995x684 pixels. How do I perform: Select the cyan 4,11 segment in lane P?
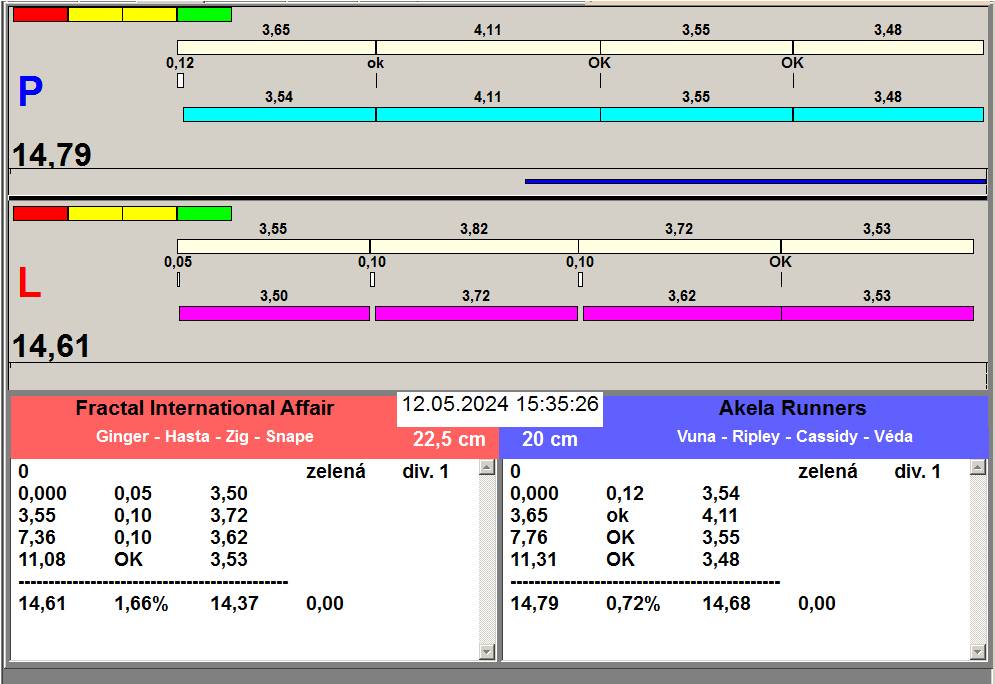click(x=488, y=114)
